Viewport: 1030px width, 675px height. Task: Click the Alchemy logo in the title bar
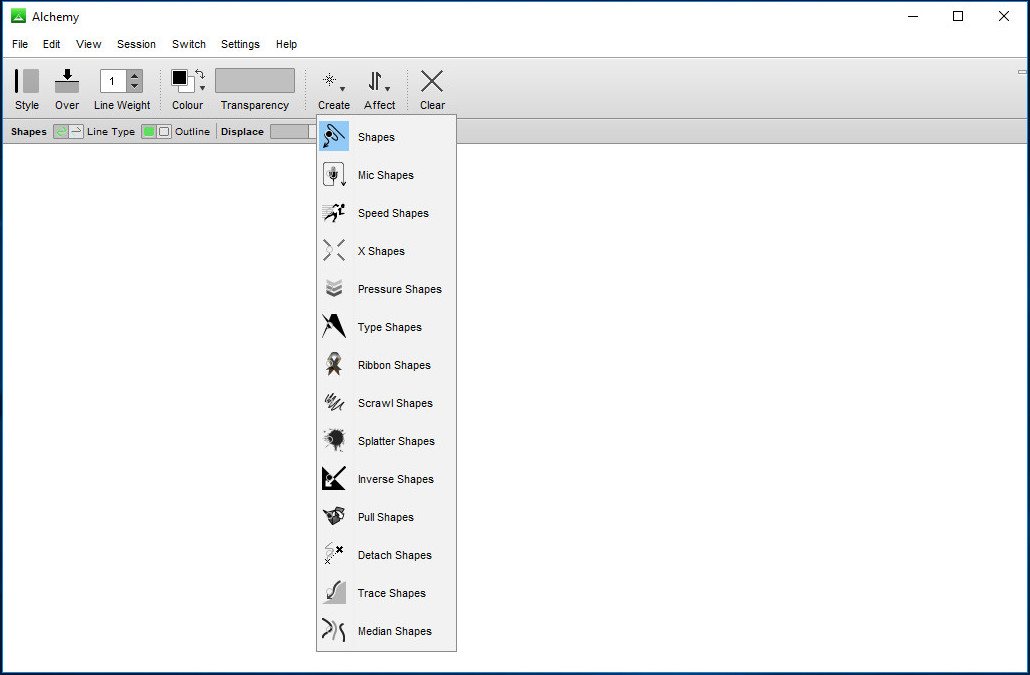tap(18, 16)
